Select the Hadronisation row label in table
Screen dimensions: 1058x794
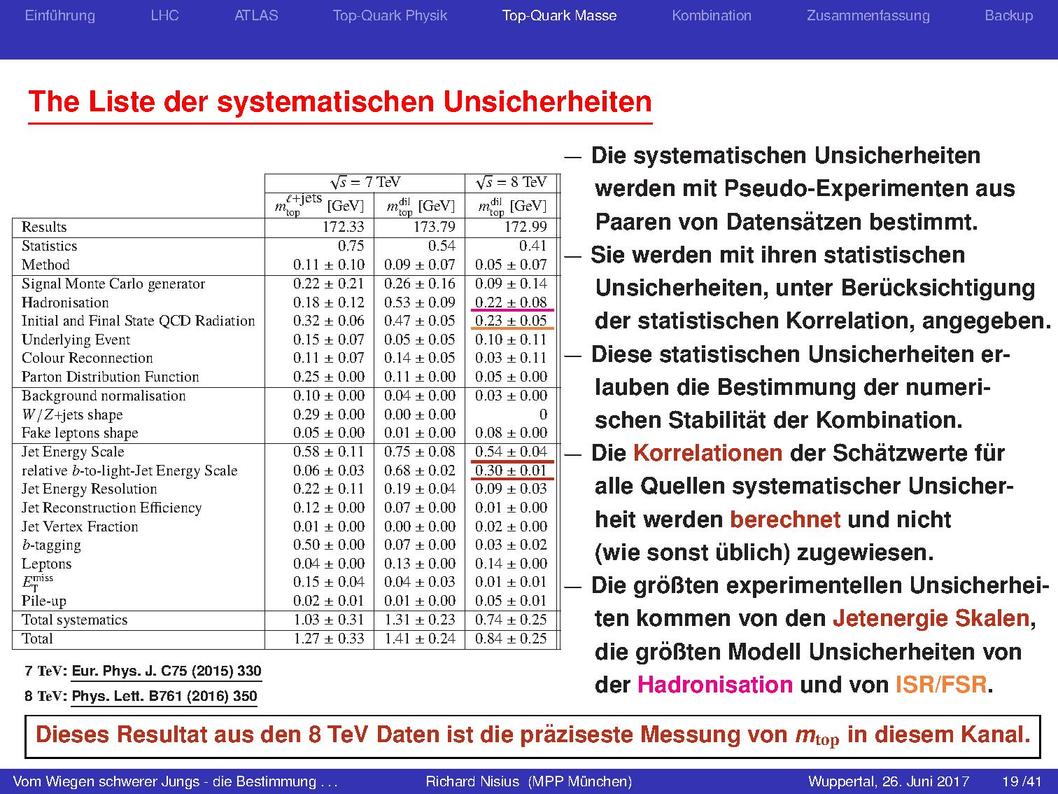(65, 303)
